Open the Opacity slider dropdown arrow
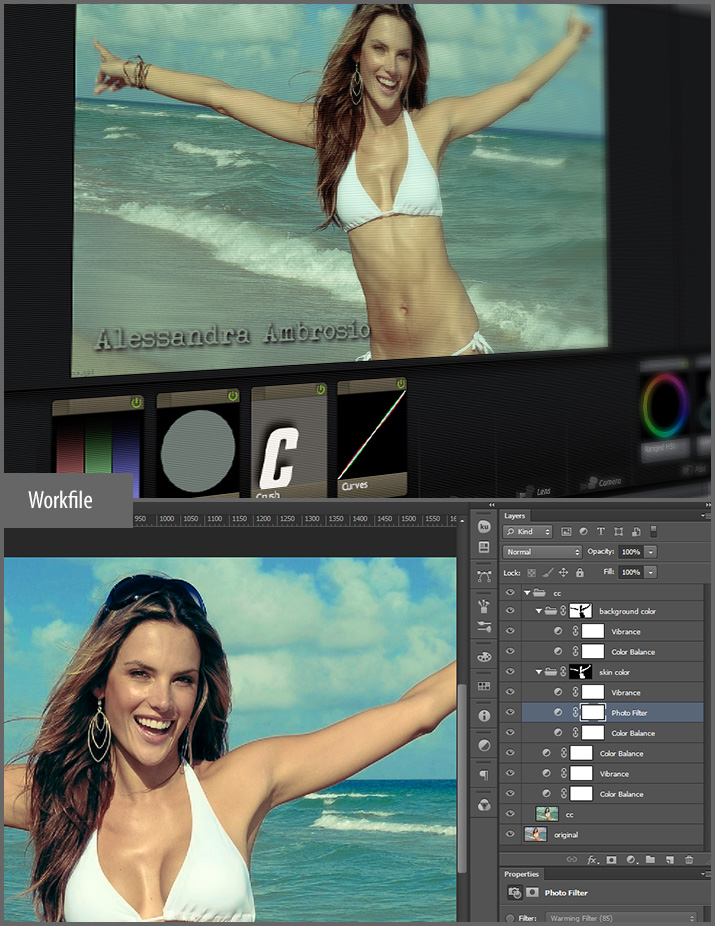The height and width of the screenshot is (926, 715). pyautogui.click(x=651, y=552)
